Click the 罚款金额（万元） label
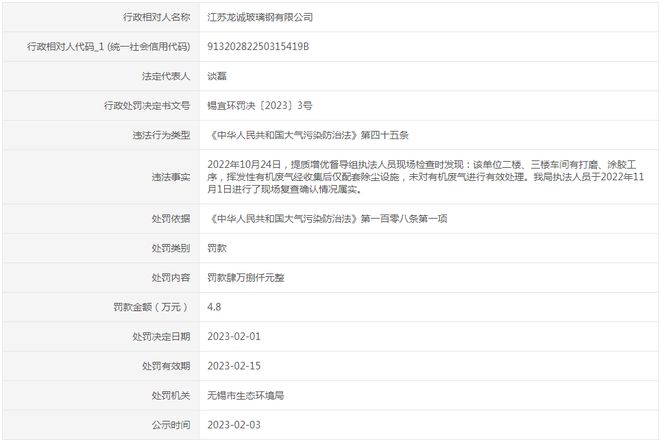The height and width of the screenshot is (440, 660). [x=152, y=307]
